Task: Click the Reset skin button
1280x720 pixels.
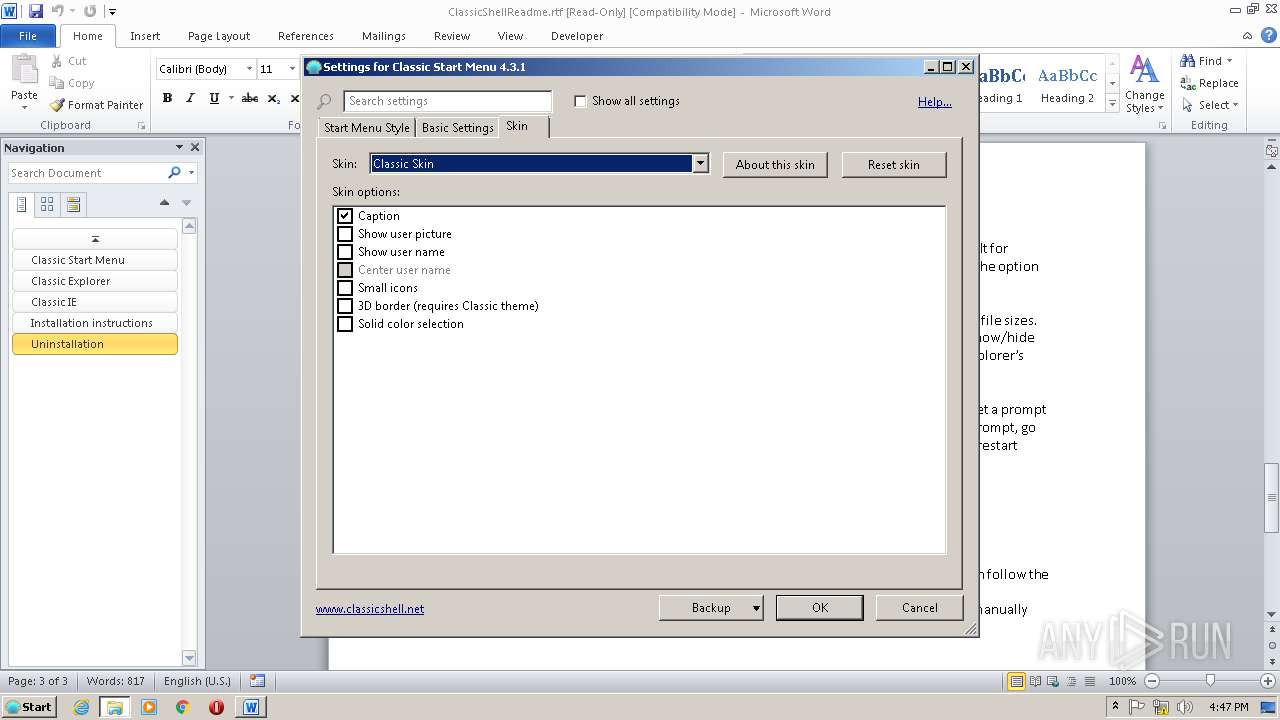Action: 894,165
